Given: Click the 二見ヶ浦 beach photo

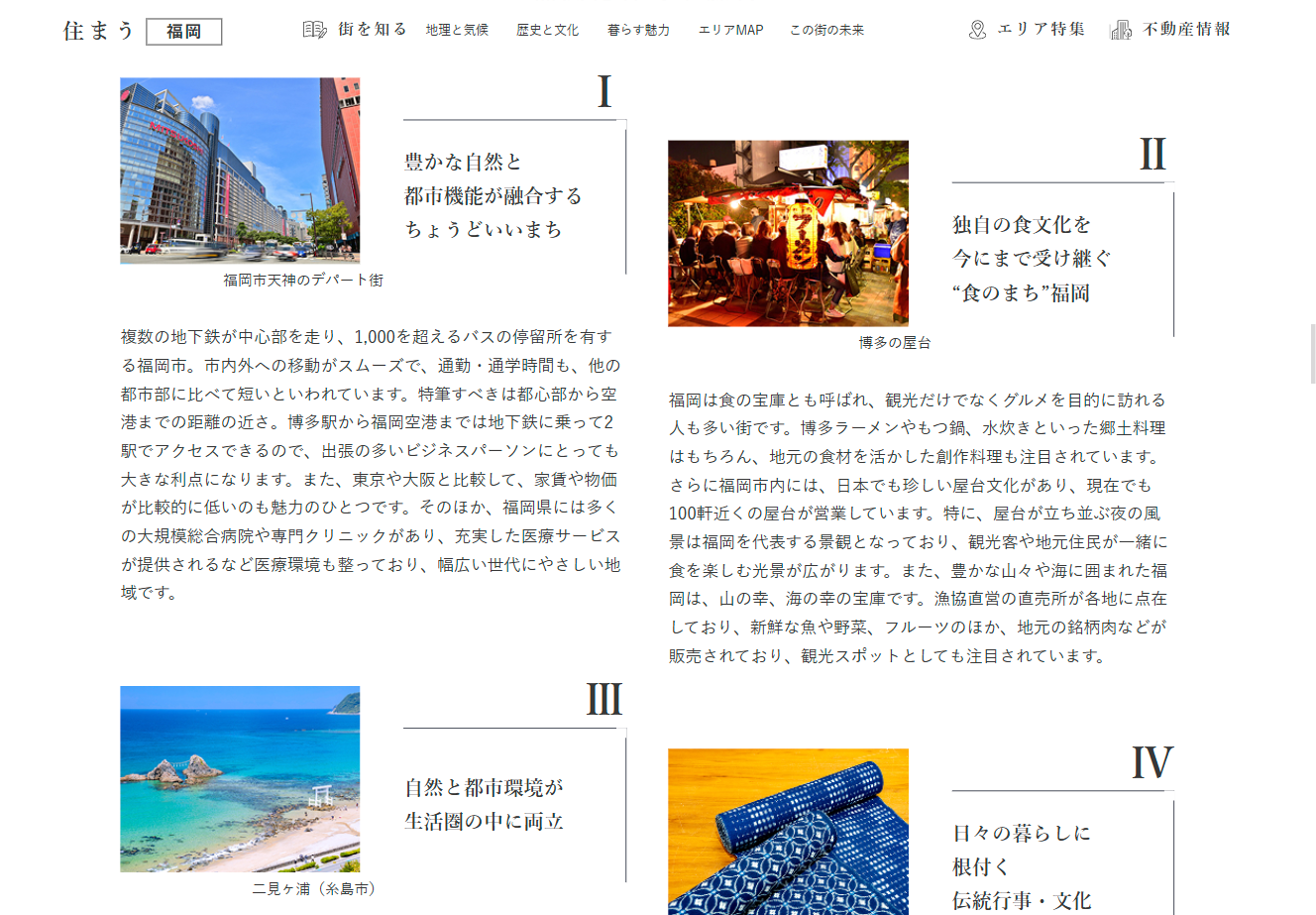Looking at the screenshot, I should pos(240,779).
